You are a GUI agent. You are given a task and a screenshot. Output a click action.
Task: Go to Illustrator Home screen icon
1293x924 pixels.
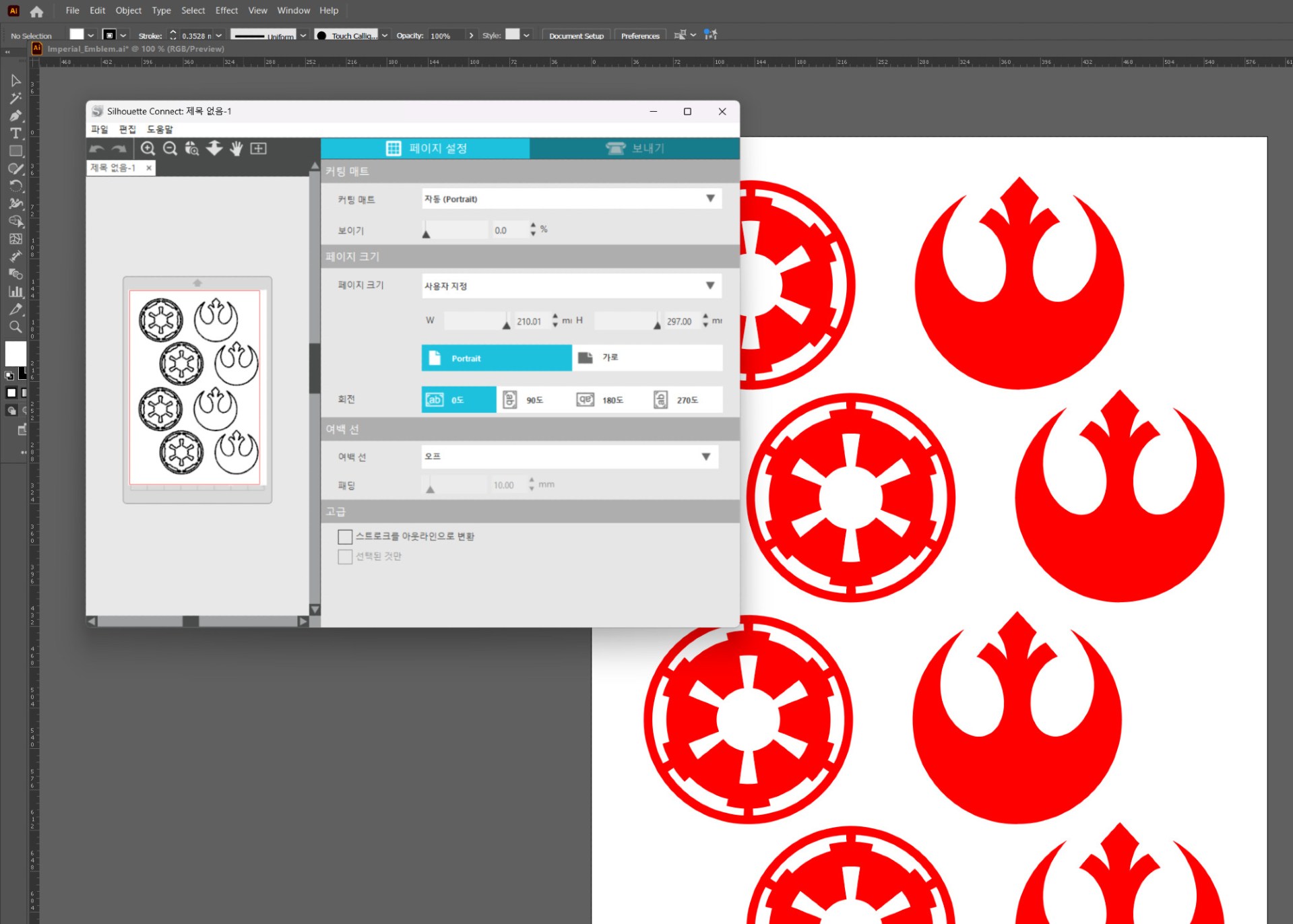(36, 11)
